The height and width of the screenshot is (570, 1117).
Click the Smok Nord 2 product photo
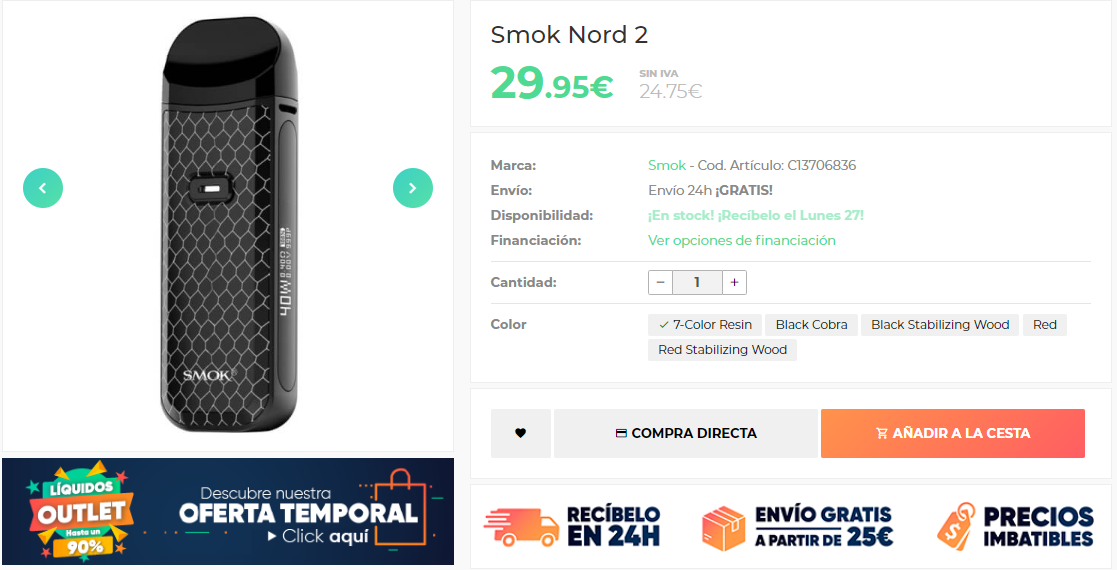point(228,225)
